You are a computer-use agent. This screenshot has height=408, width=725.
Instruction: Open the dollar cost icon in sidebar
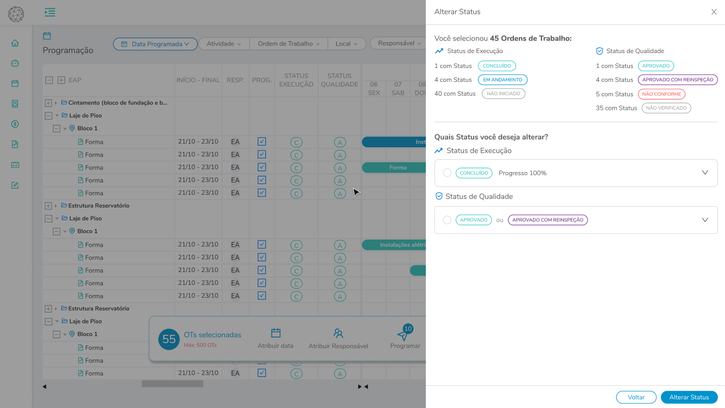15,124
